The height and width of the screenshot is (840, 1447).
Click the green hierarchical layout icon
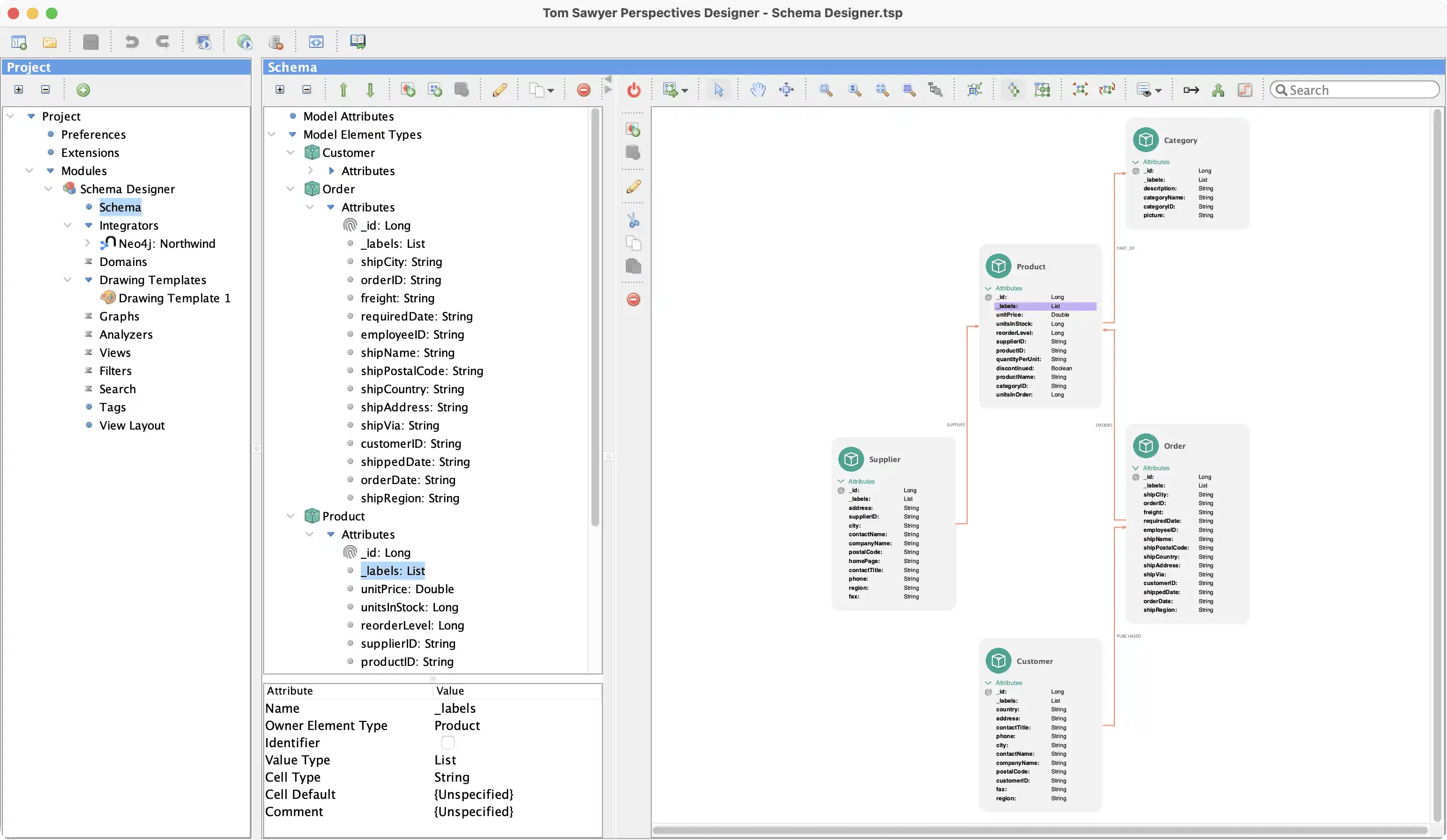(1218, 89)
